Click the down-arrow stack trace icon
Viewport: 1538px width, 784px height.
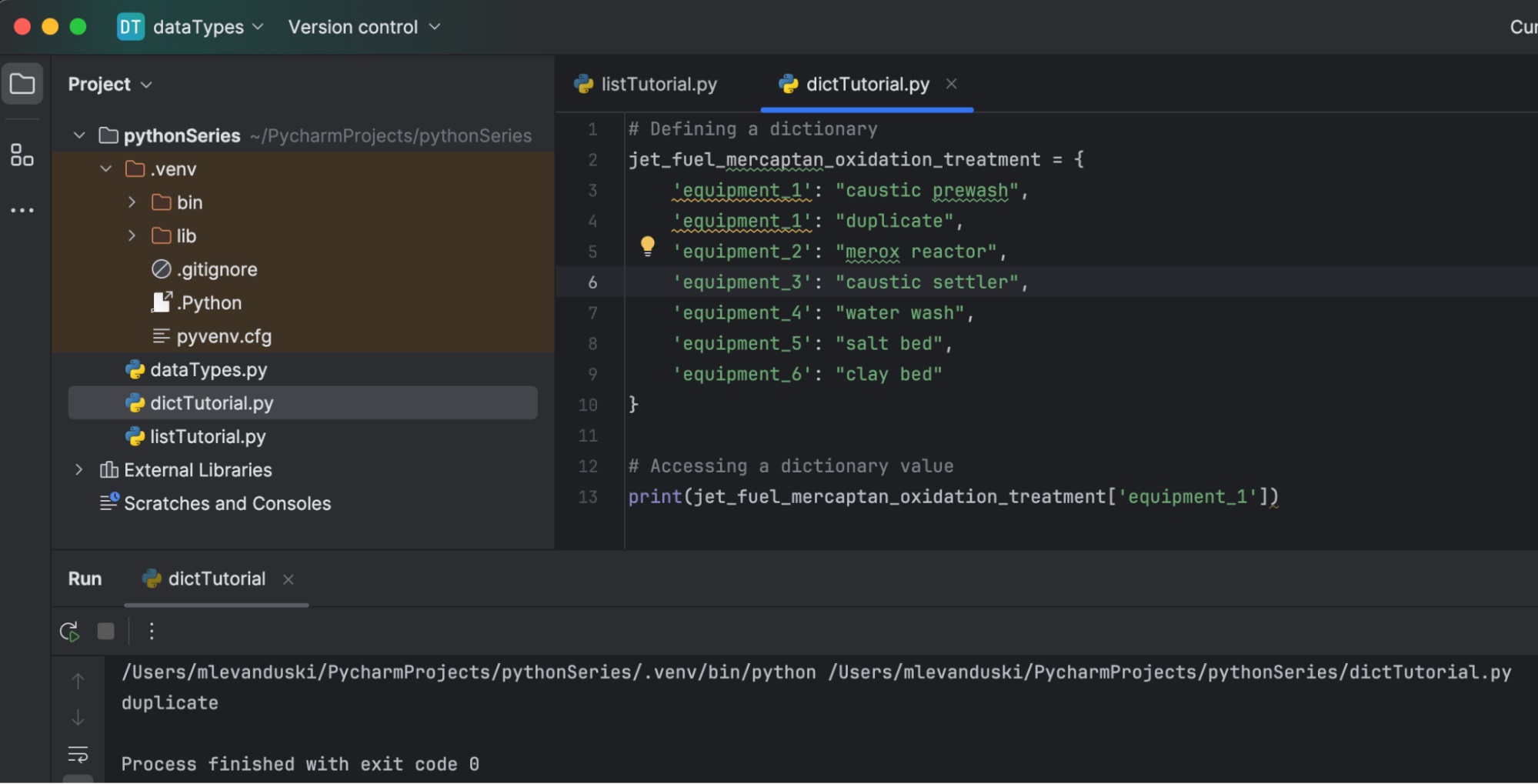pyautogui.click(x=78, y=717)
